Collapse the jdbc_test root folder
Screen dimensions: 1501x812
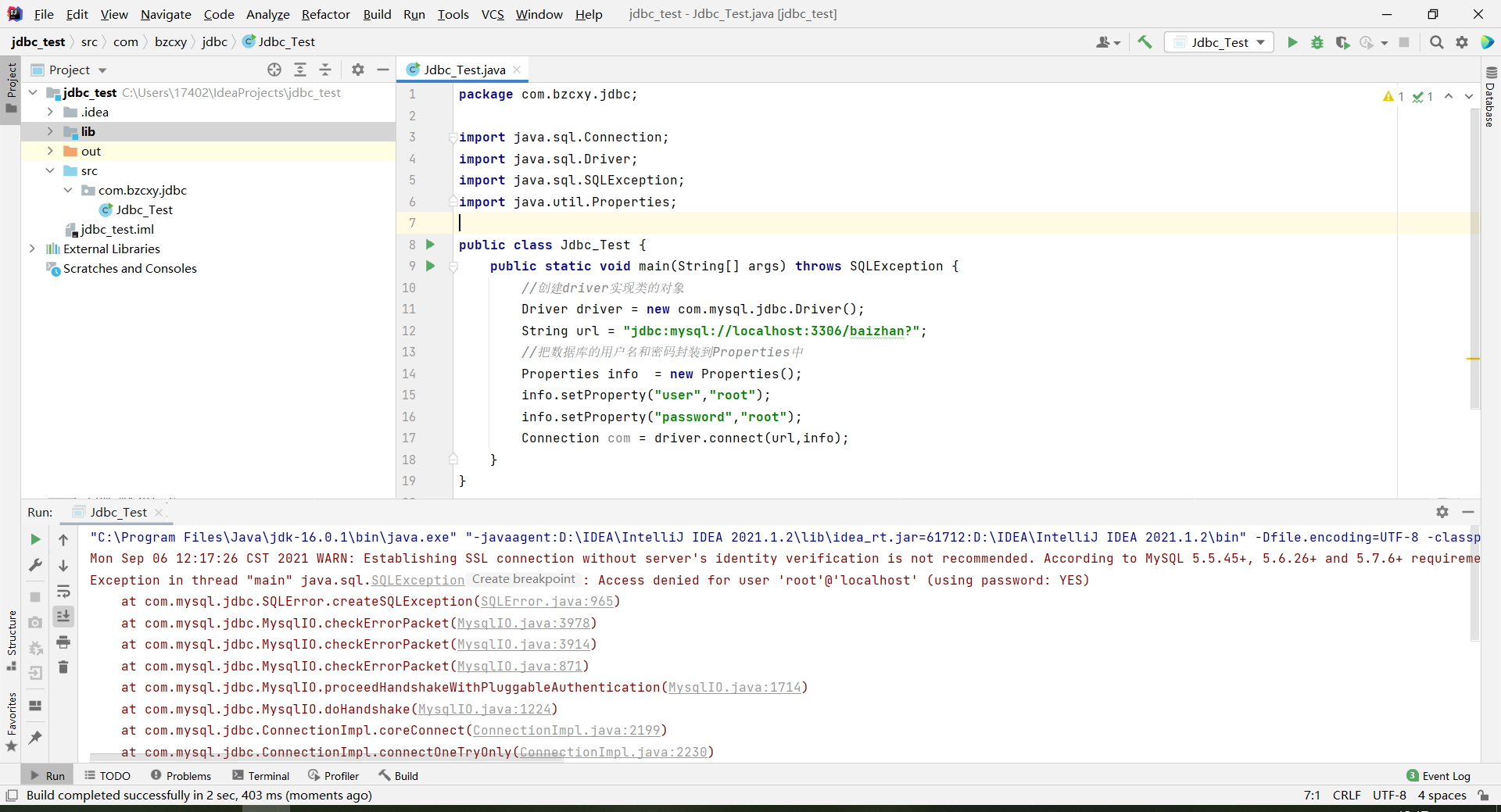[x=33, y=92]
